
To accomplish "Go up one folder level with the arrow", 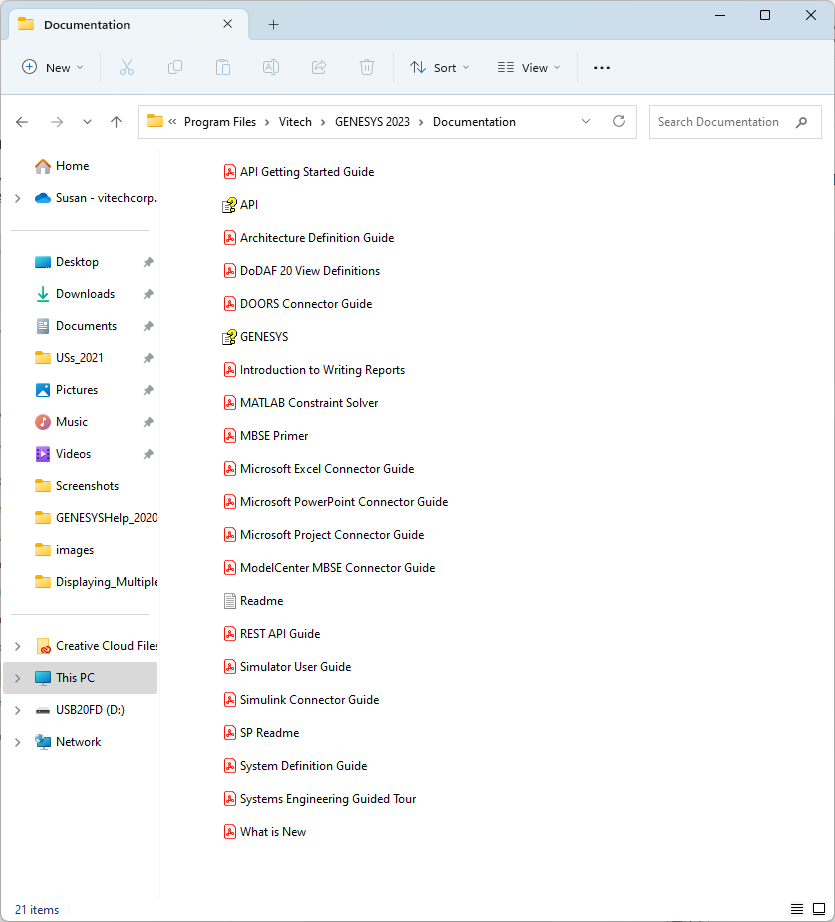I will tap(116, 121).
